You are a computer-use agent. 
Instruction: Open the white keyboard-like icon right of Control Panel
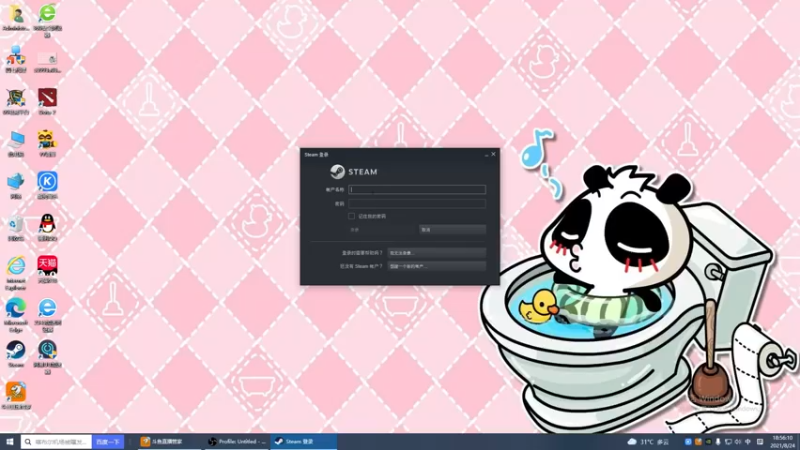pyautogui.click(x=47, y=61)
